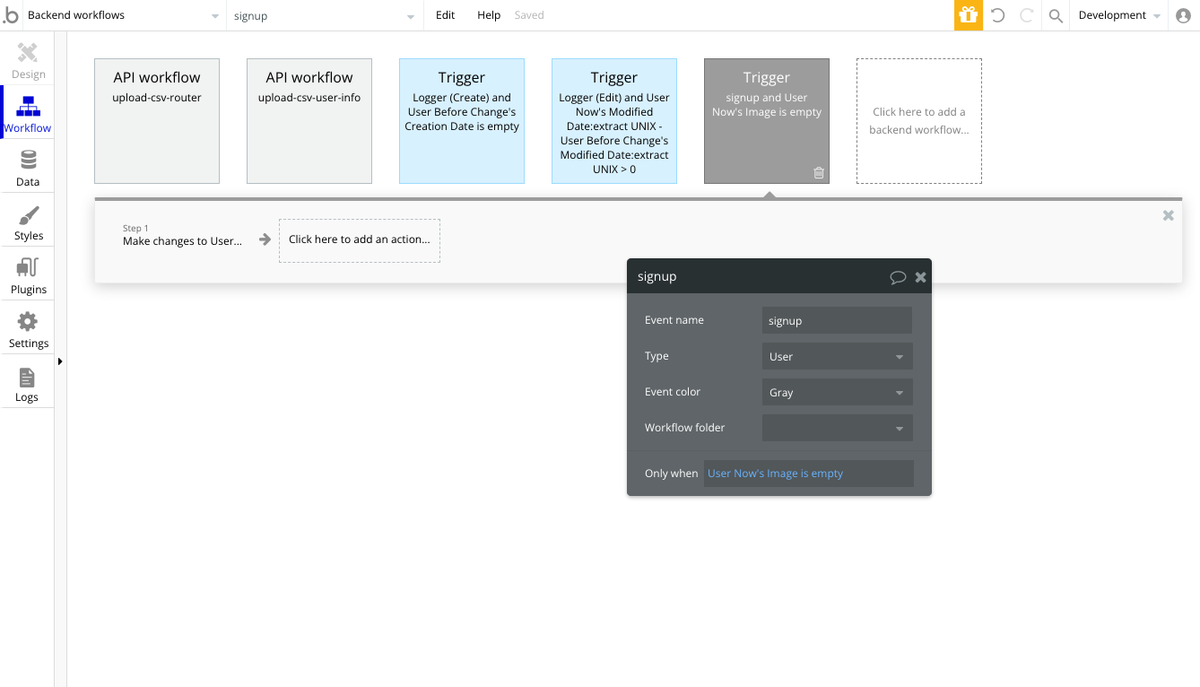The width and height of the screenshot is (1200, 687).
Task: Open the Type dropdown showing User
Action: (837, 356)
